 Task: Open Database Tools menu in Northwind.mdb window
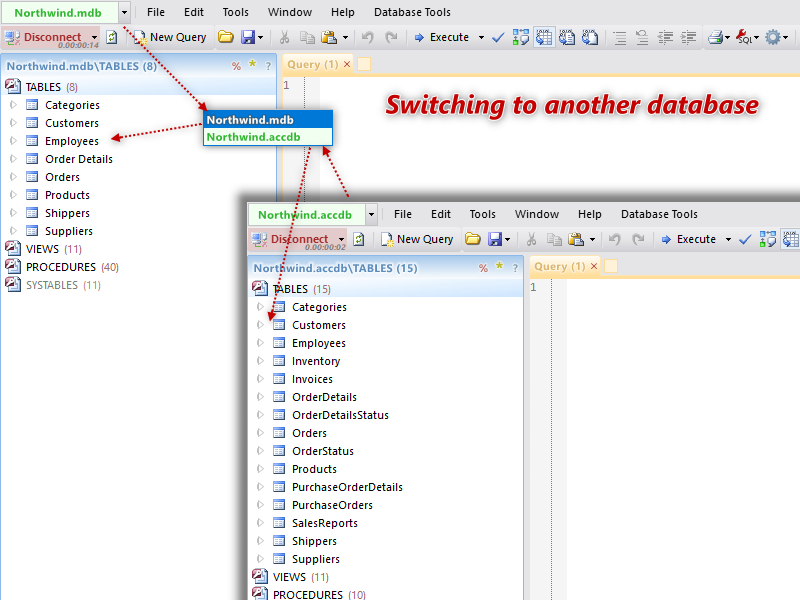tap(412, 12)
